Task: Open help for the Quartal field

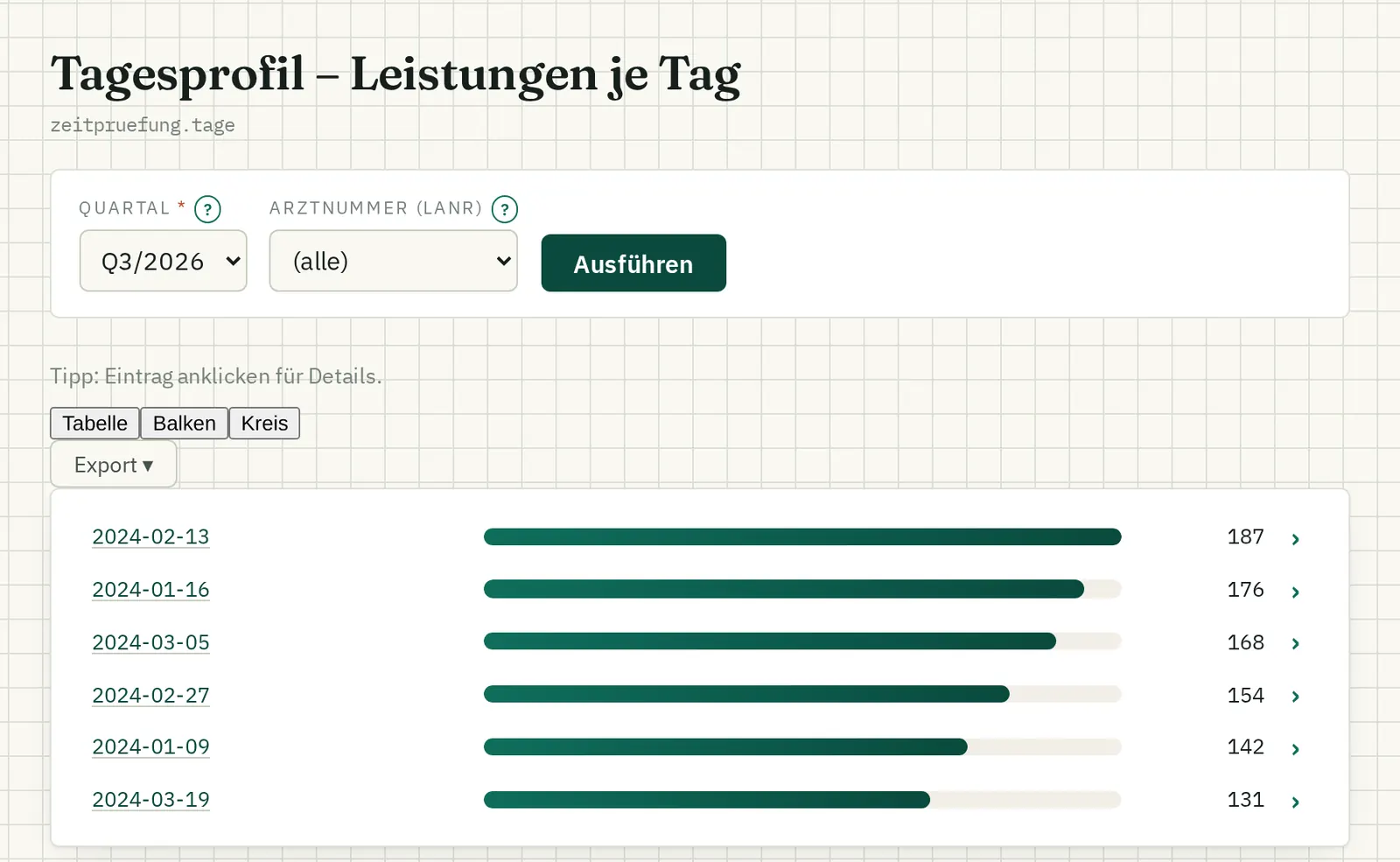Action: tap(207, 209)
